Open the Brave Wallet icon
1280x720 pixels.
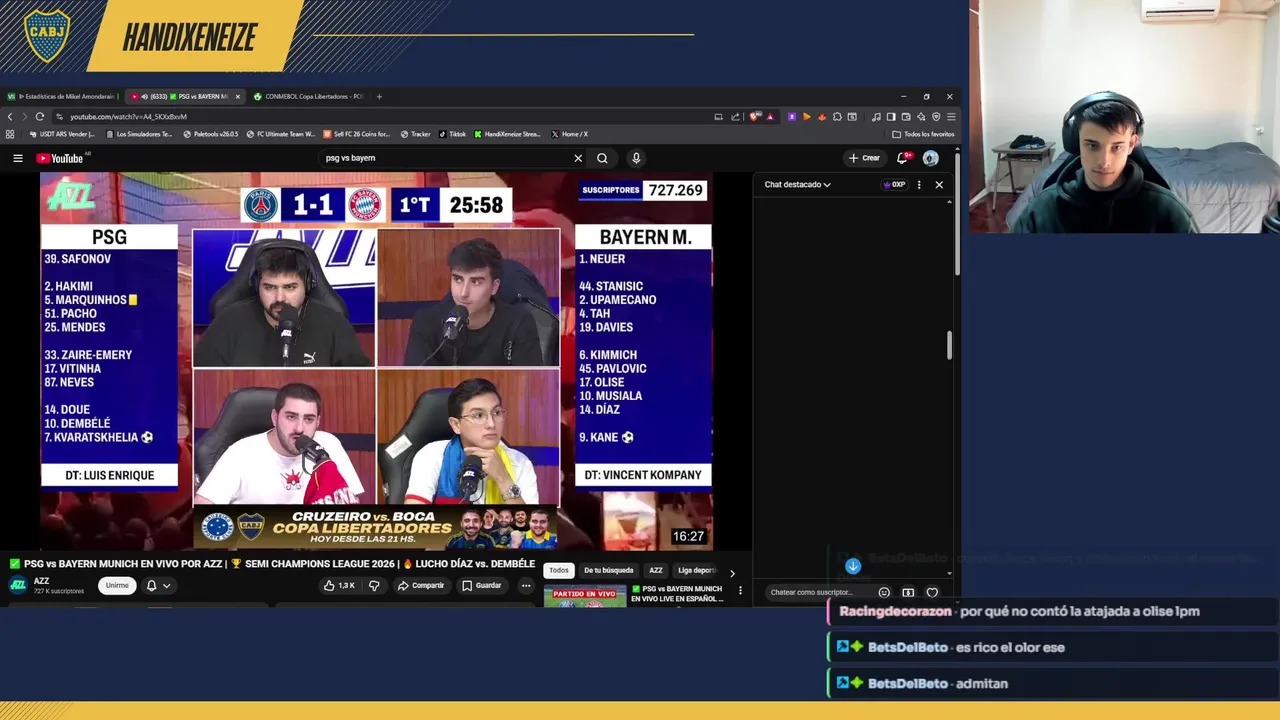pos(906,117)
